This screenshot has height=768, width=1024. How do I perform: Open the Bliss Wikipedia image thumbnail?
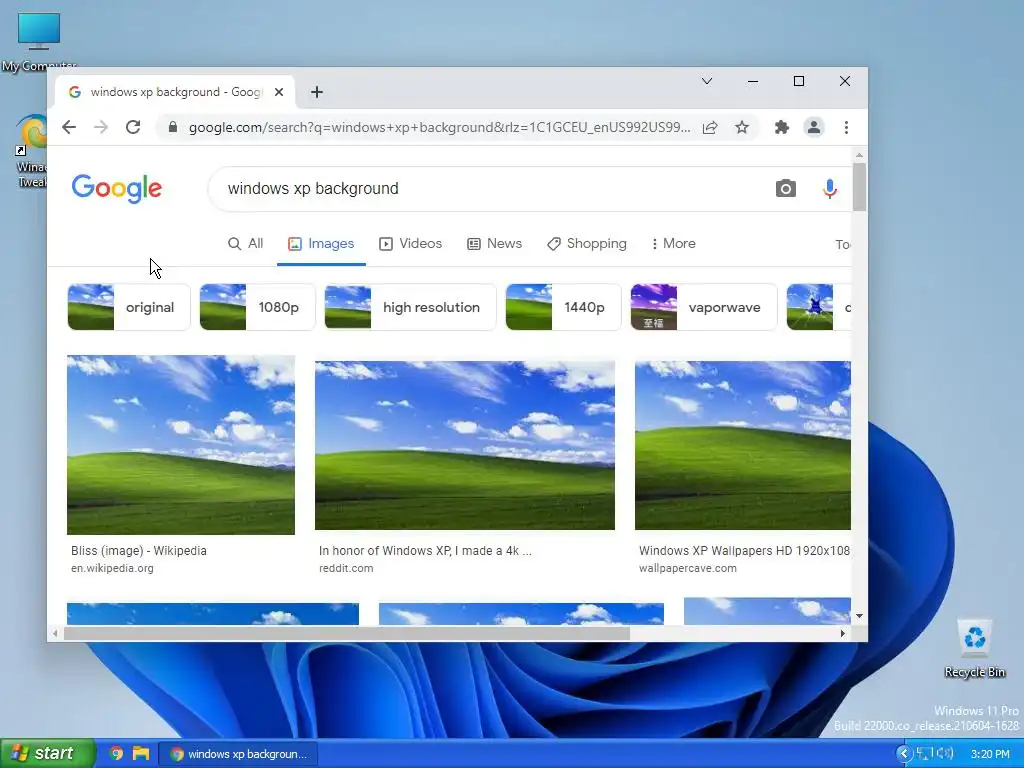tap(181, 445)
